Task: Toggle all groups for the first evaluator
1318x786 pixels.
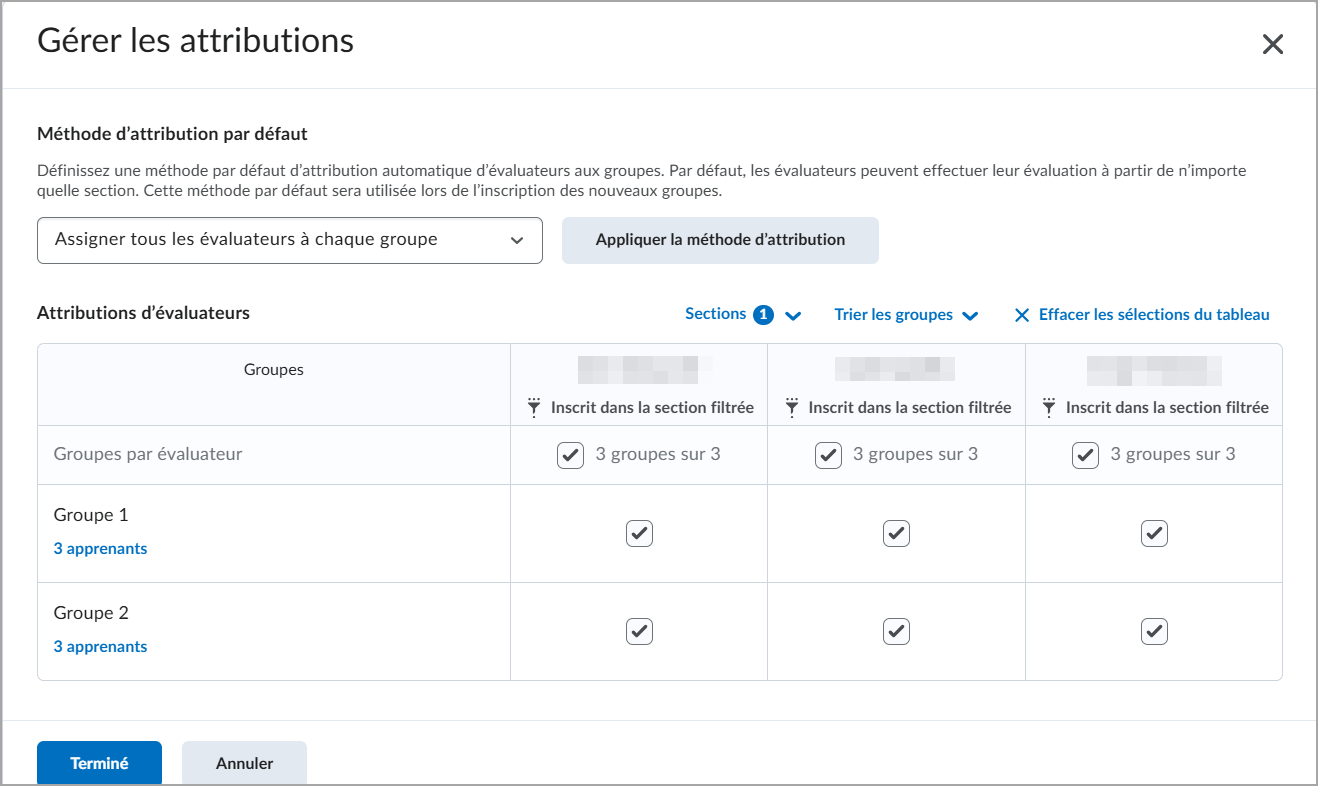Action: tap(570, 455)
